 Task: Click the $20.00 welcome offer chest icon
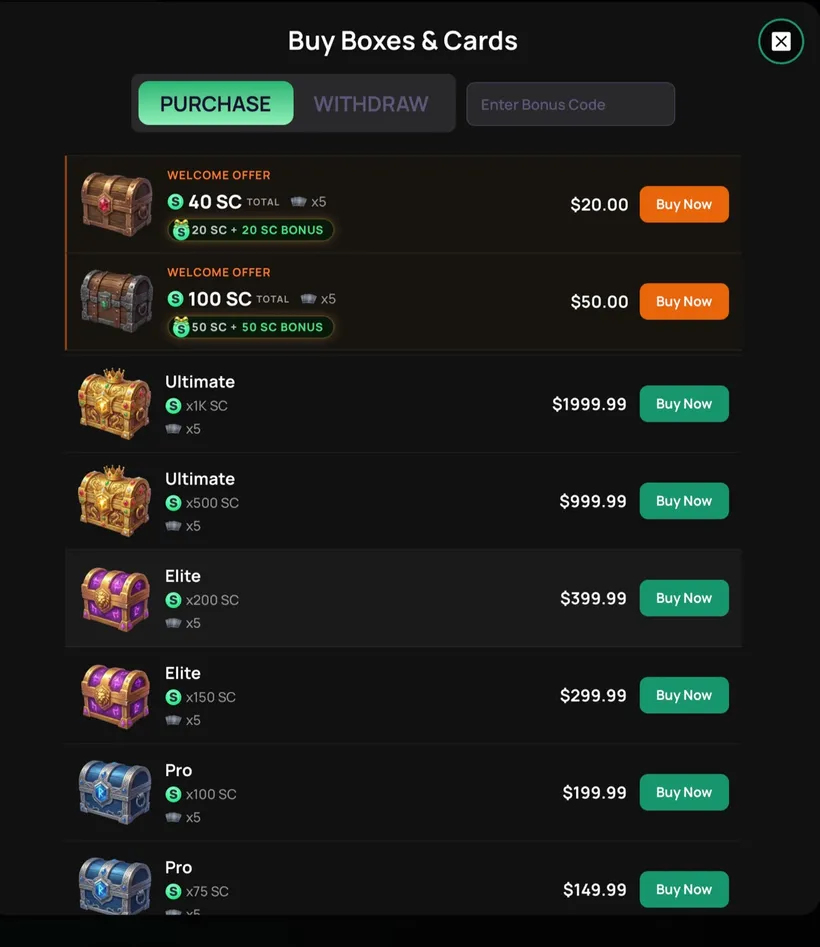tap(117, 204)
